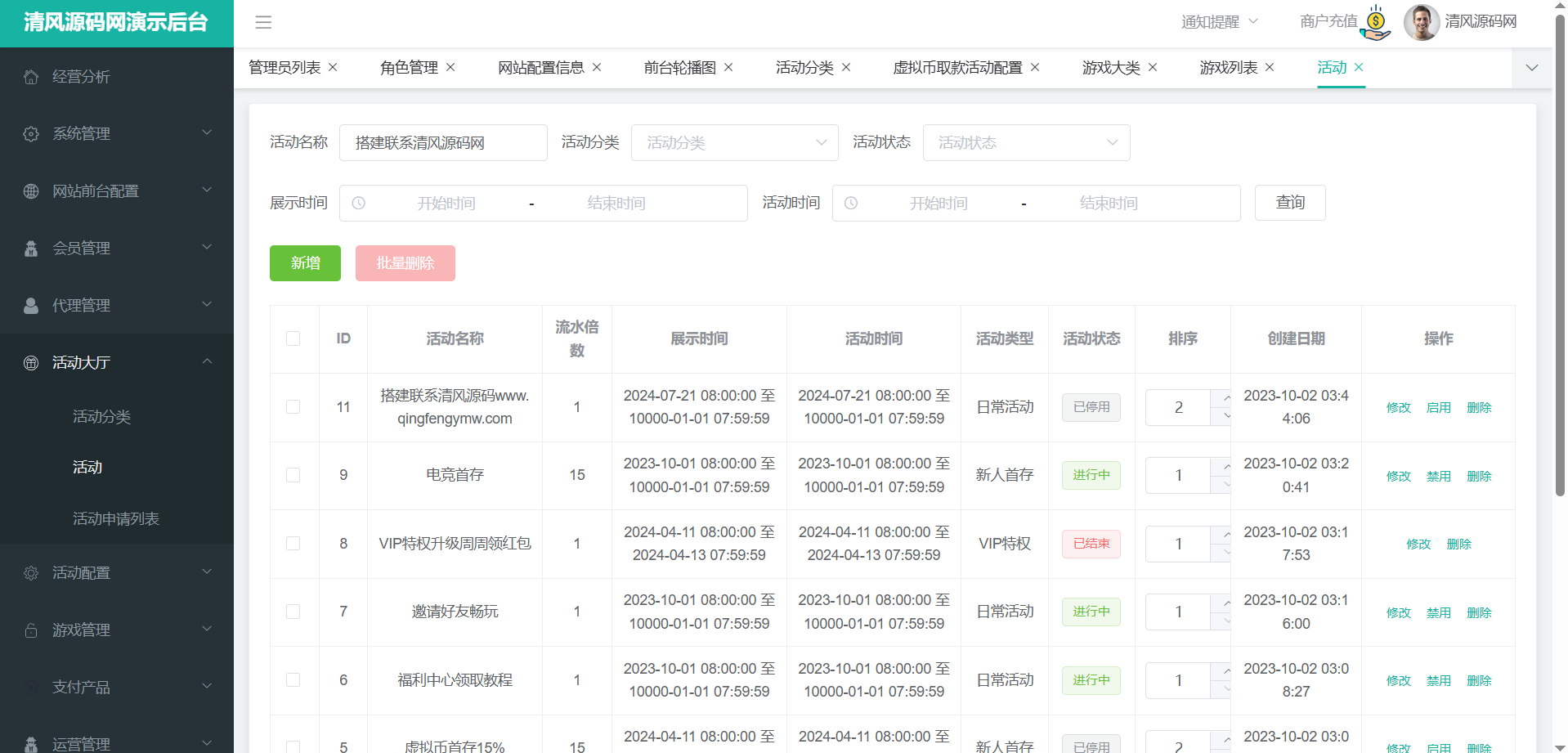Select the checkbox for 电竞首存 row
Screen dimensions: 1568x753
coord(293,475)
